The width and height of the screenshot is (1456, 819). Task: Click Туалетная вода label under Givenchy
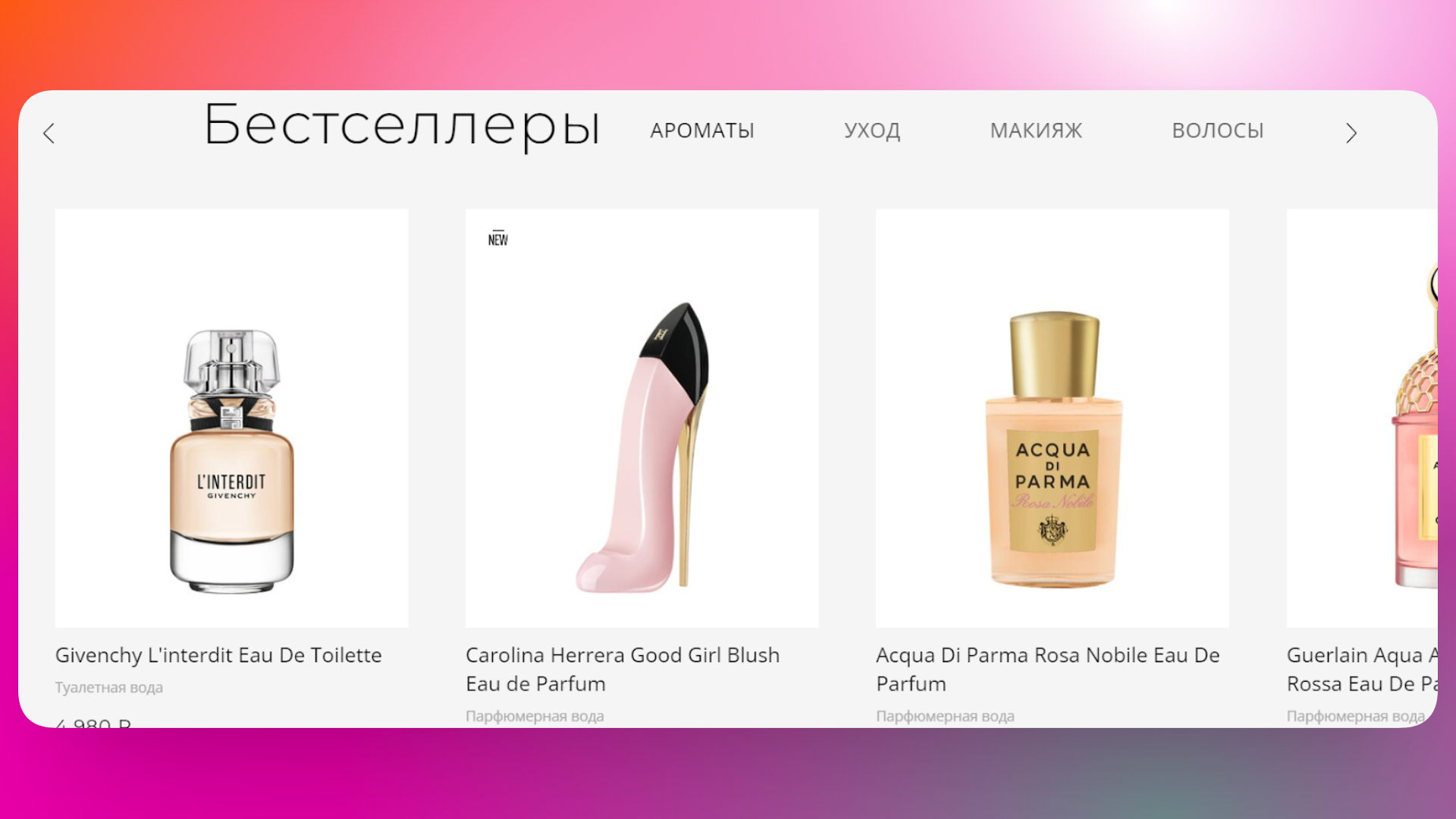click(109, 688)
